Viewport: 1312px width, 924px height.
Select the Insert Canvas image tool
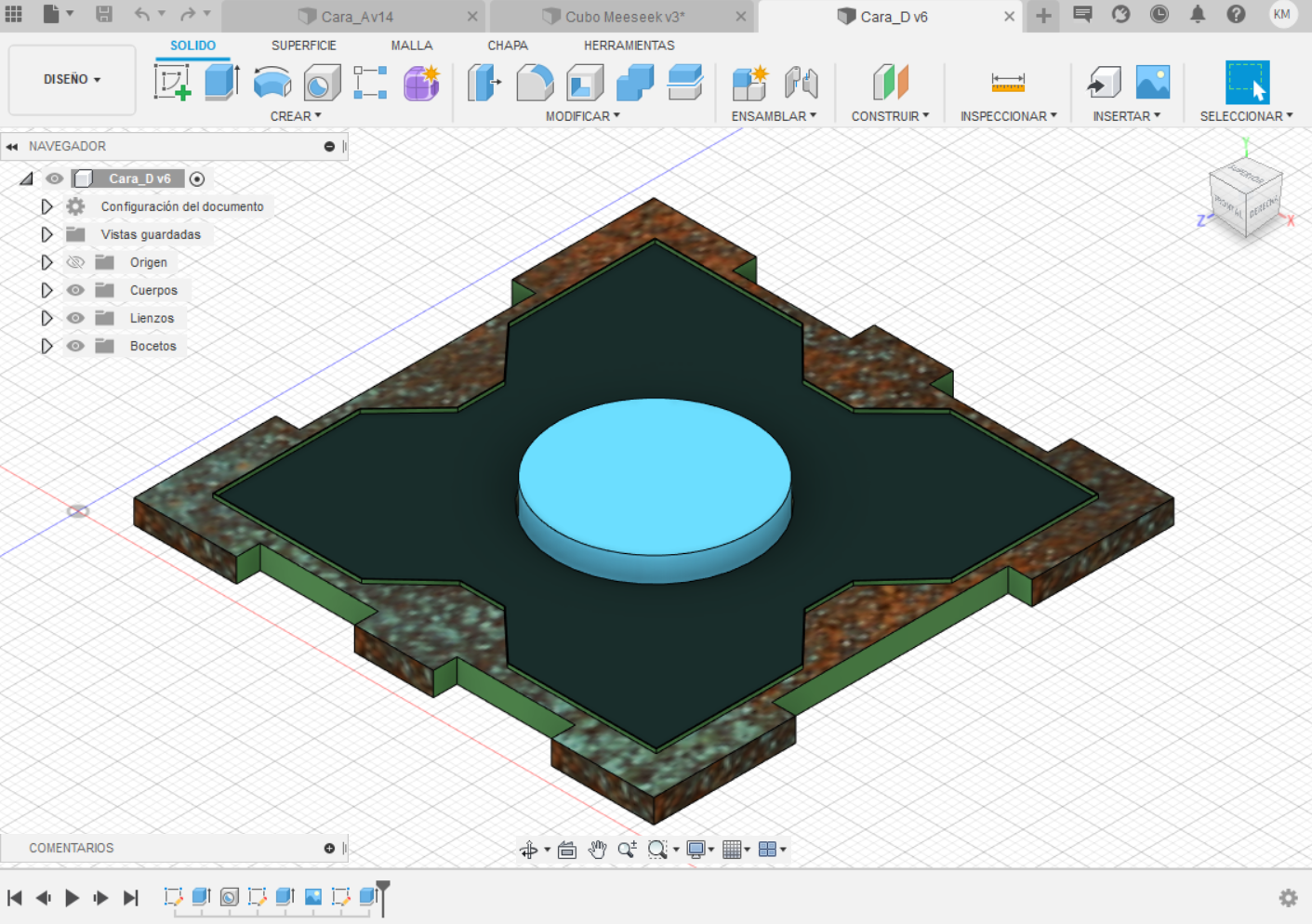(1153, 83)
